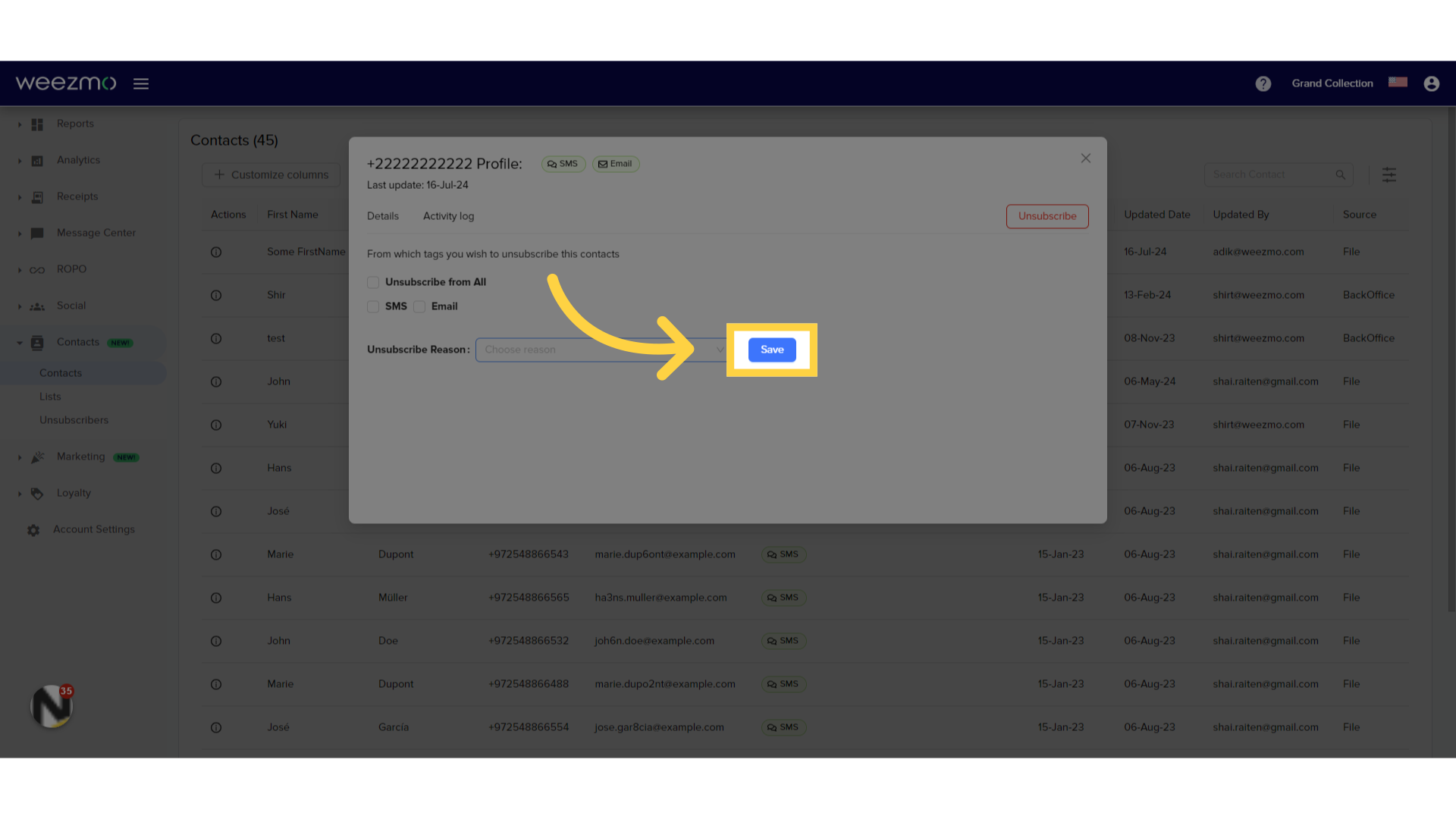Click the Unsubscribe button
The height and width of the screenshot is (819, 1456).
[x=1047, y=216]
